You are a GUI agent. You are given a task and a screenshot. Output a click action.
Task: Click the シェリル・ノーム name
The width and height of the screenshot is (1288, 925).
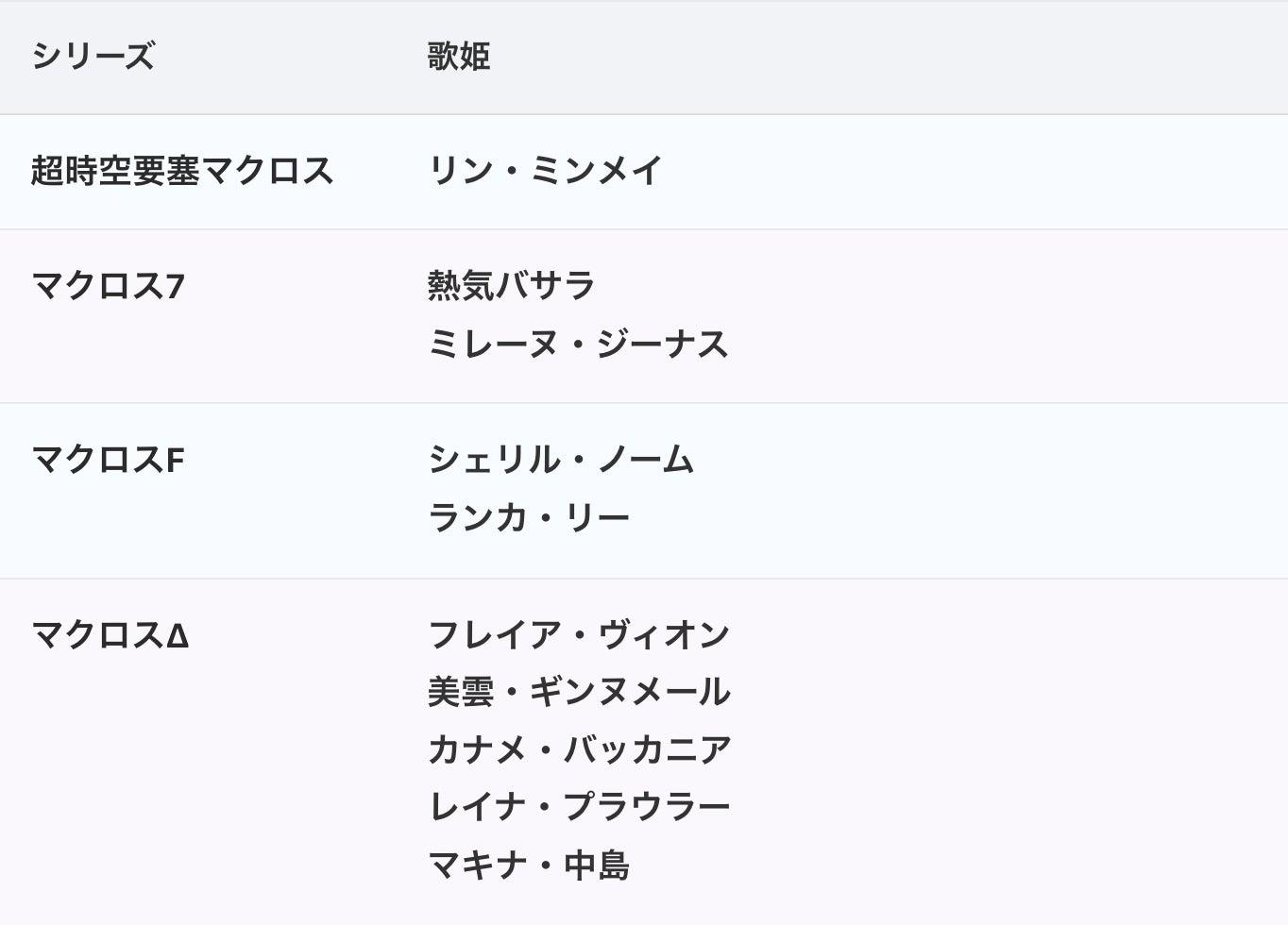pyautogui.click(x=561, y=461)
